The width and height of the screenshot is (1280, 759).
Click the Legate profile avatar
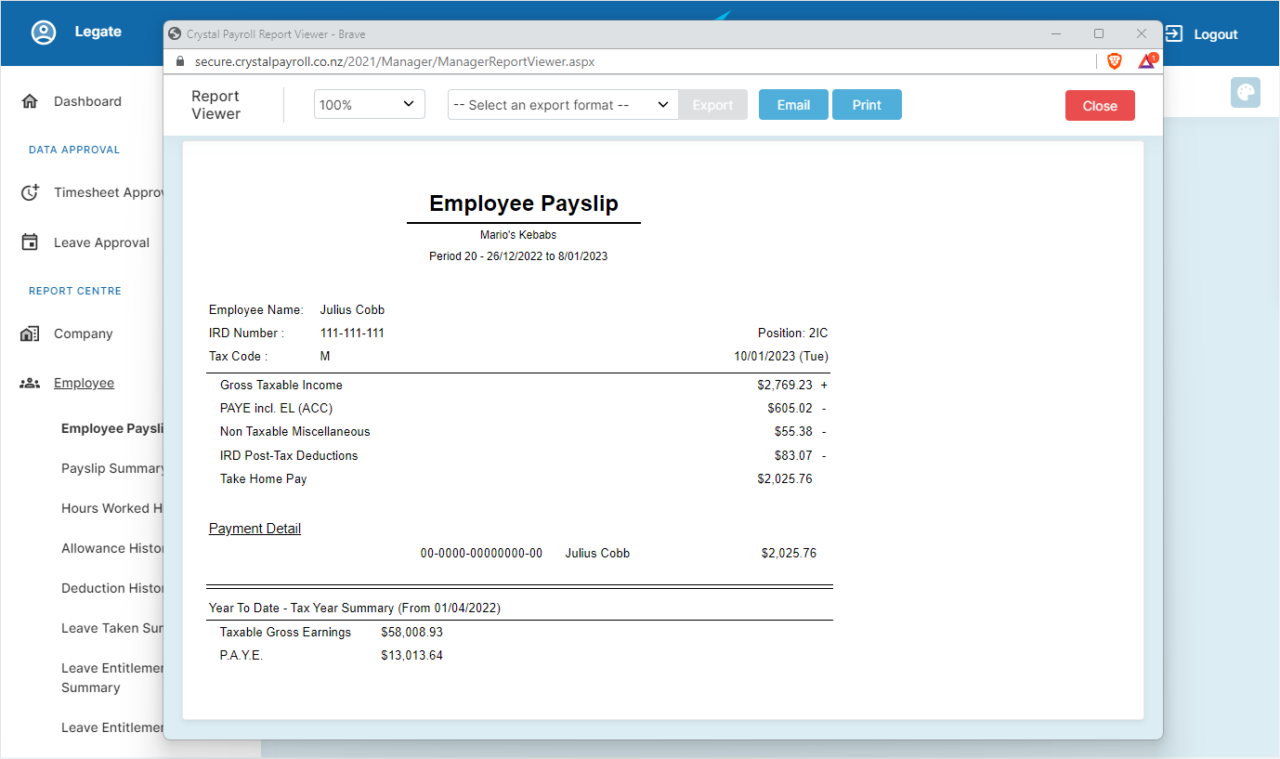pos(43,32)
